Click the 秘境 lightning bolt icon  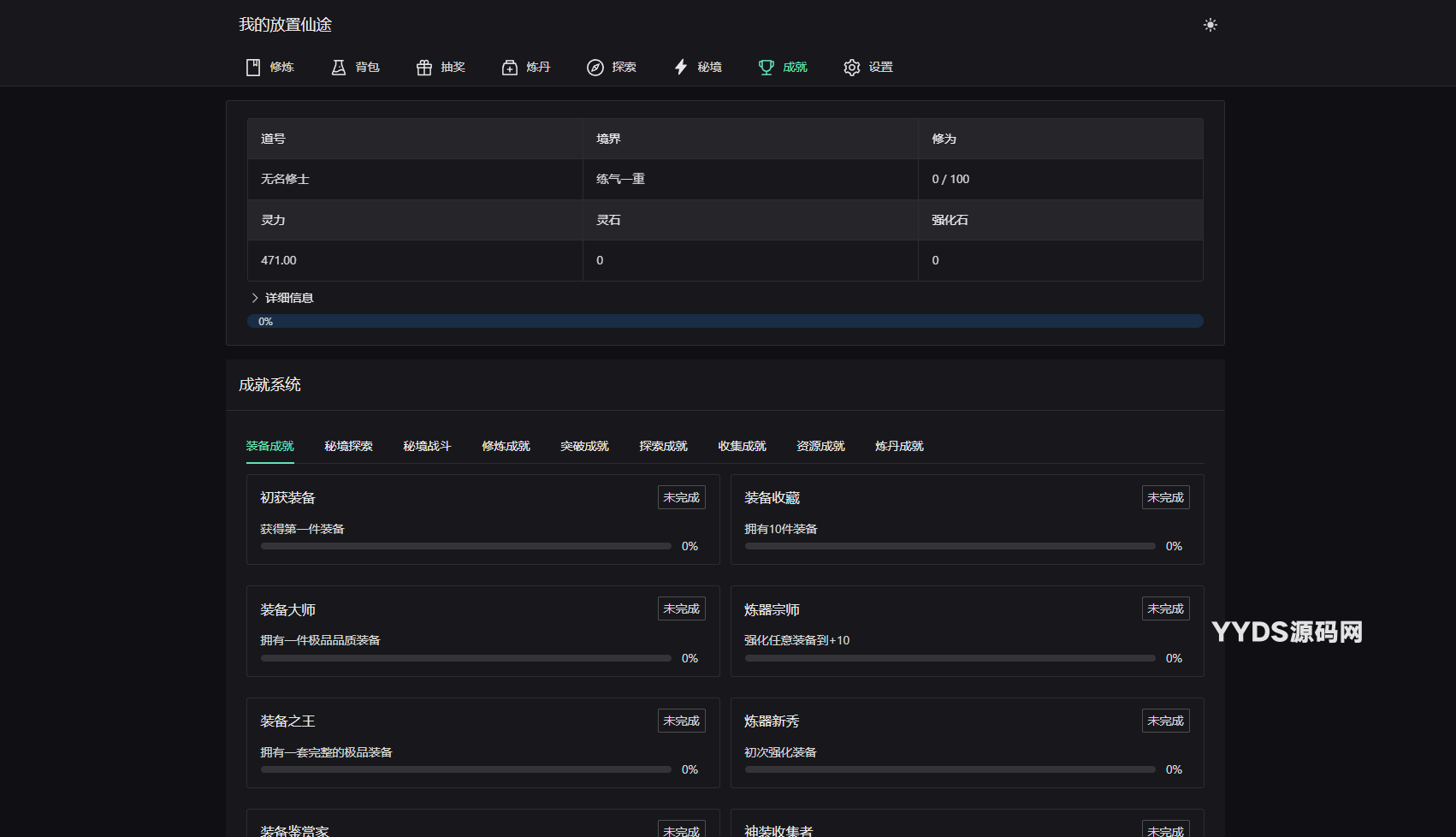pyautogui.click(x=681, y=68)
